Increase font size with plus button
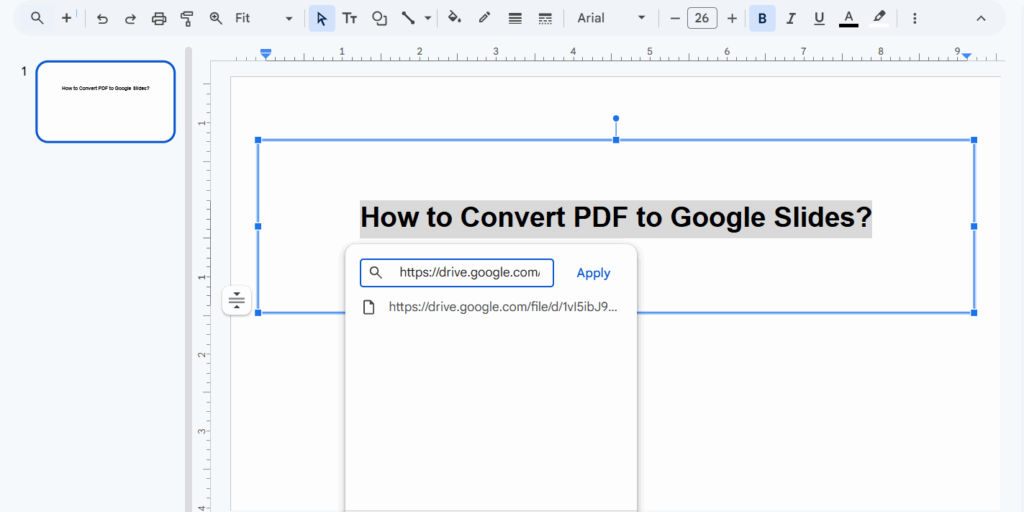This screenshot has width=1024, height=512. pos(732,18)
